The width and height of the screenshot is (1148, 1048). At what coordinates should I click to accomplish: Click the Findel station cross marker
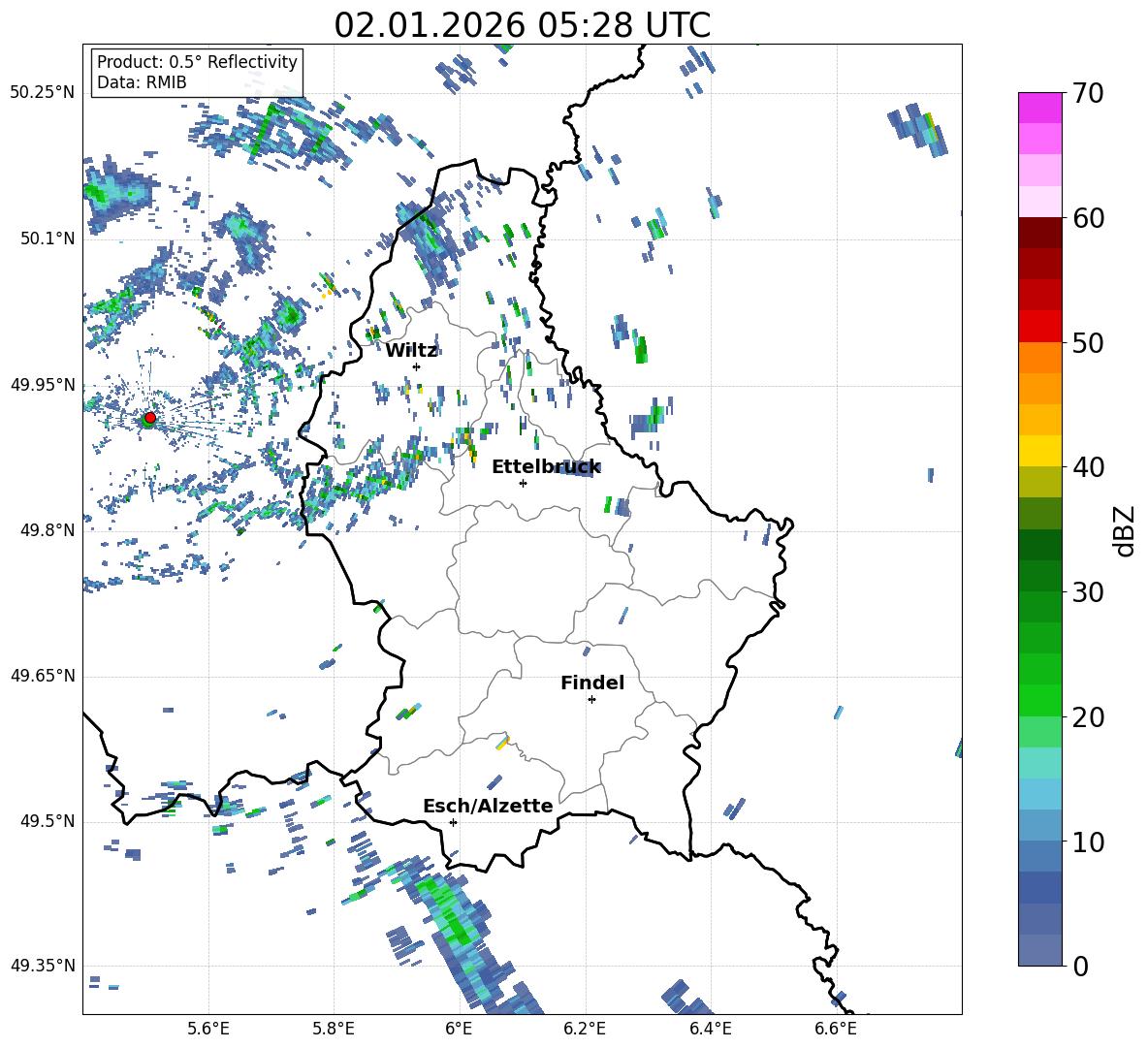click(591, 700)
